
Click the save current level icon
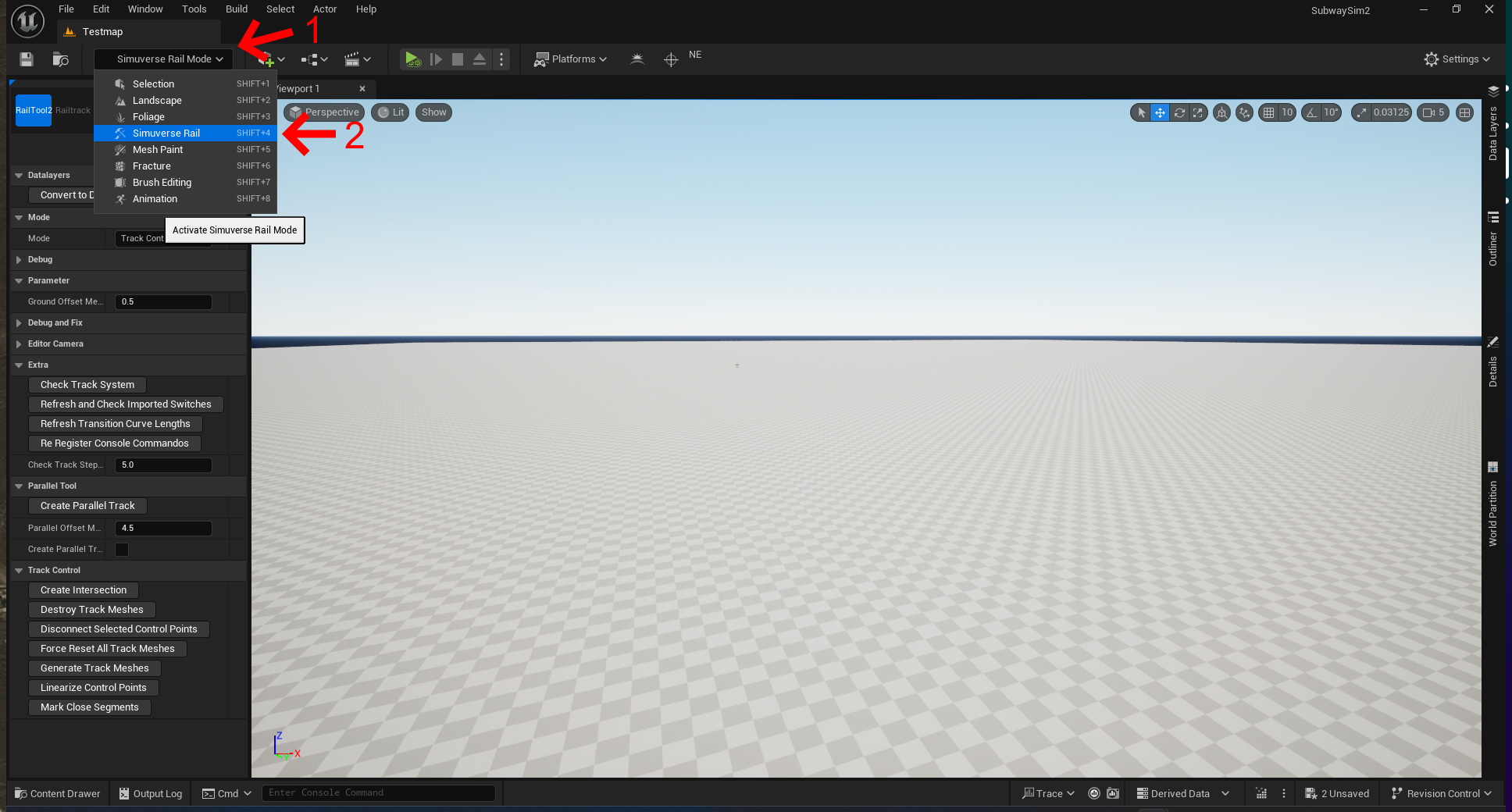(x=27, y=59)
